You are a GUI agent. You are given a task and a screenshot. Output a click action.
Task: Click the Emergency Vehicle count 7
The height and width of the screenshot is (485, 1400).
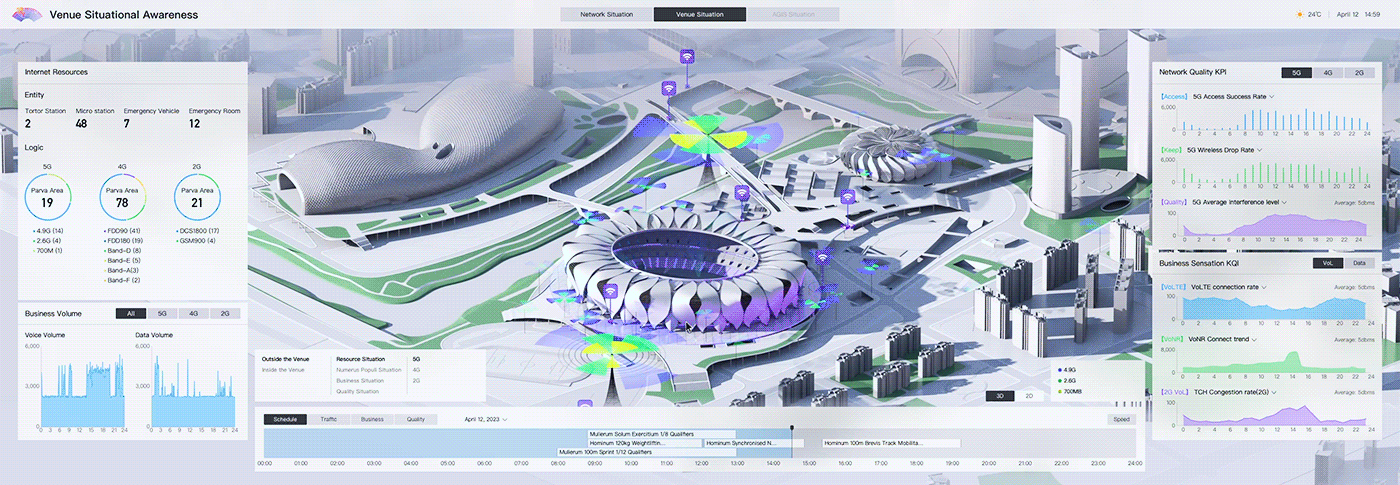coord(127,123)
